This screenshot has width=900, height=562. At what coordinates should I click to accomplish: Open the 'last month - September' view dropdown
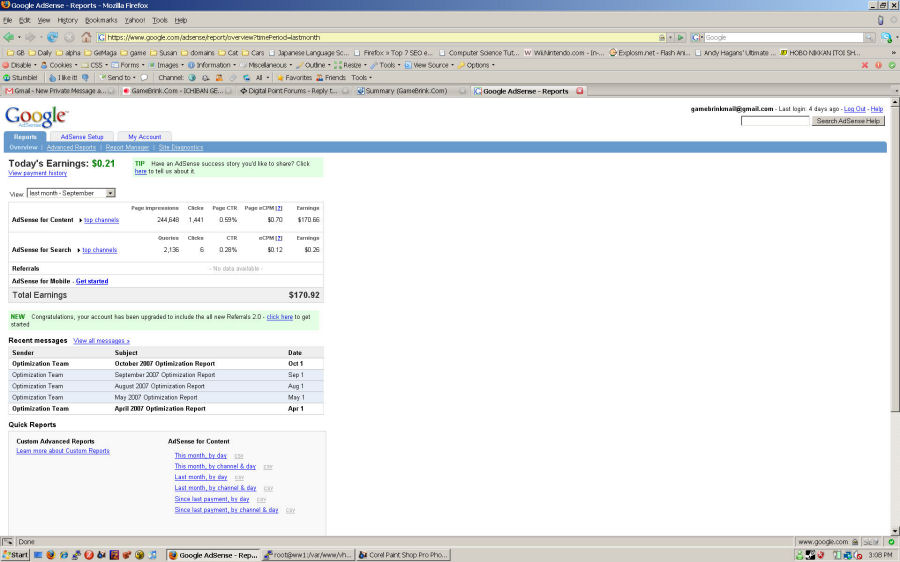71,193
